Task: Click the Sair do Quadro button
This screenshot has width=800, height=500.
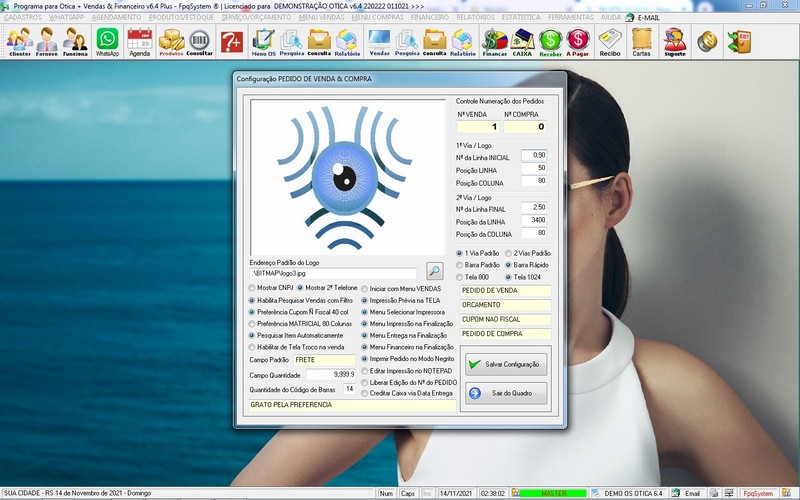Action: coord(505,394)
